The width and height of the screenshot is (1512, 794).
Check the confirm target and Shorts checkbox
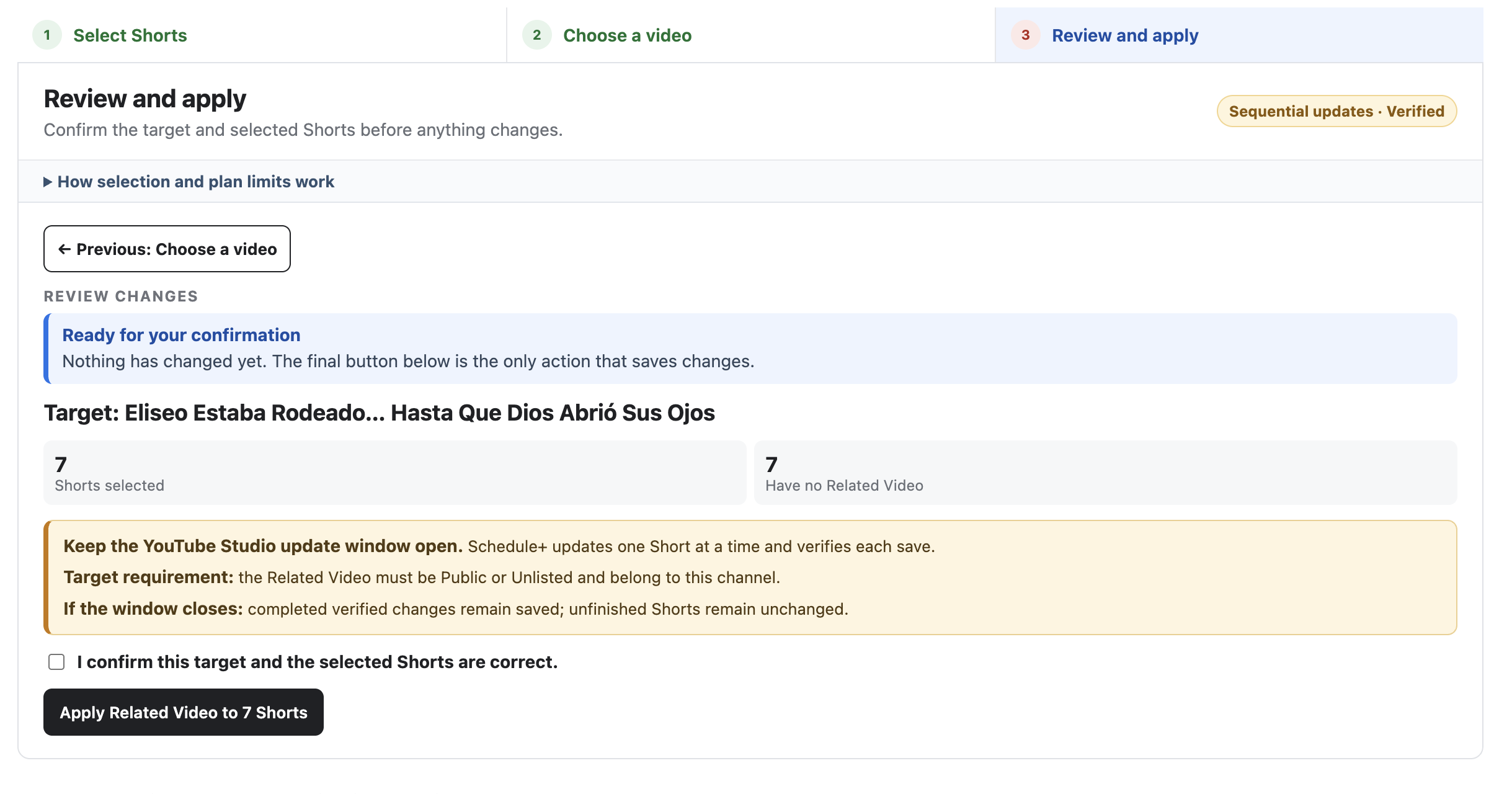[56, 662]
